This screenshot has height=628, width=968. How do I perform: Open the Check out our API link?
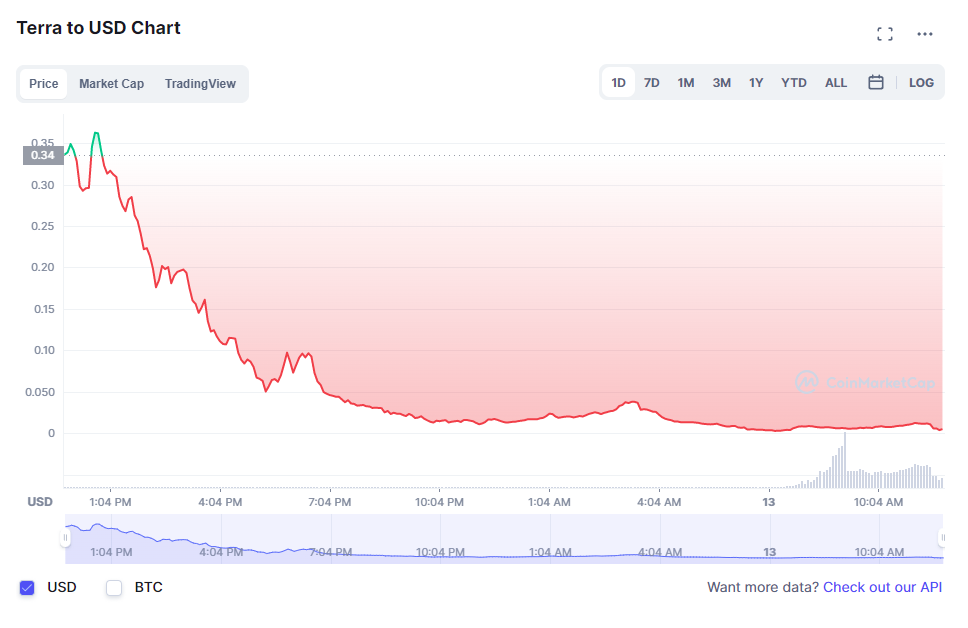click(x=882, y=588)
